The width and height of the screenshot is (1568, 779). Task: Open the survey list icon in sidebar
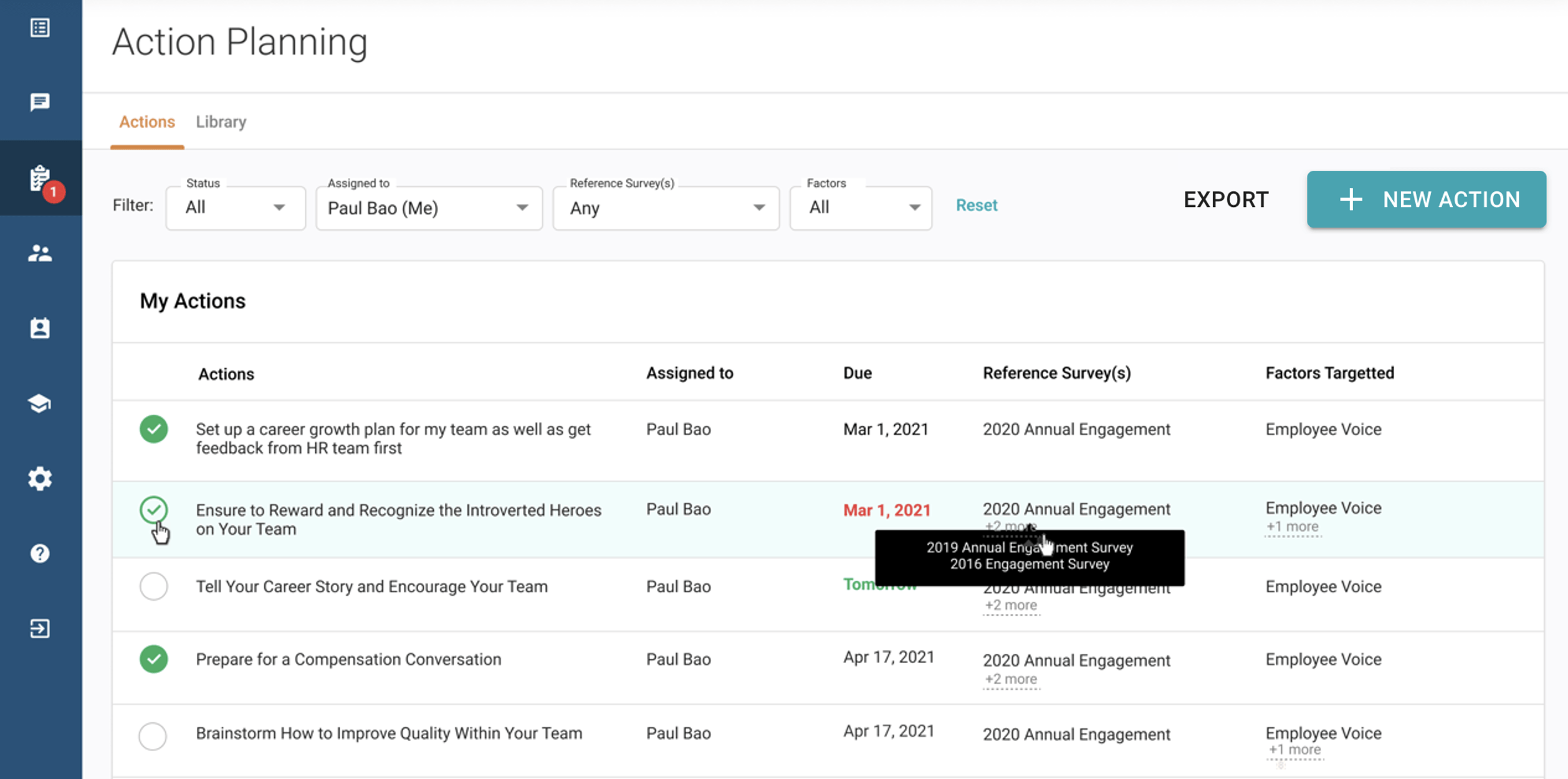click(x=40, y=28)
